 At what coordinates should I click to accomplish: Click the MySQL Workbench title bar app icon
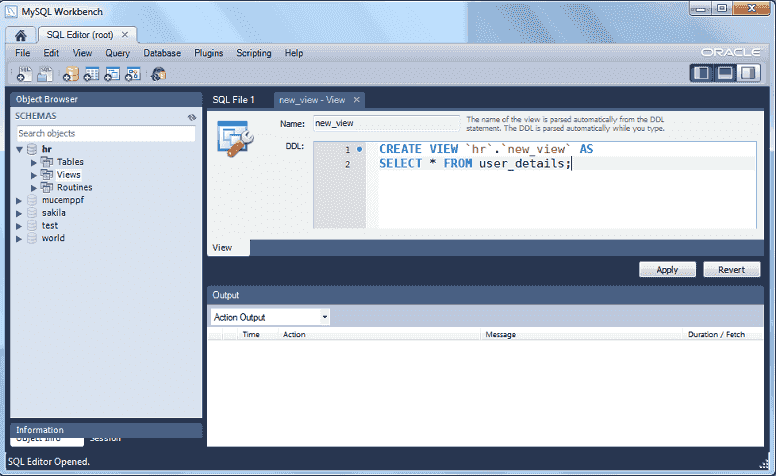(11, 11)
